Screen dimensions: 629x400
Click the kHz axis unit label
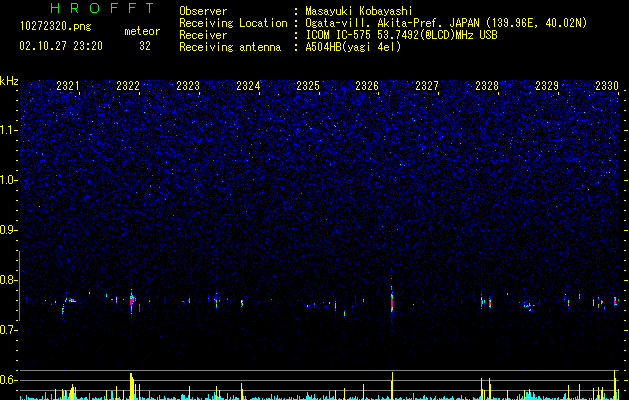click(x=9, y=81)
